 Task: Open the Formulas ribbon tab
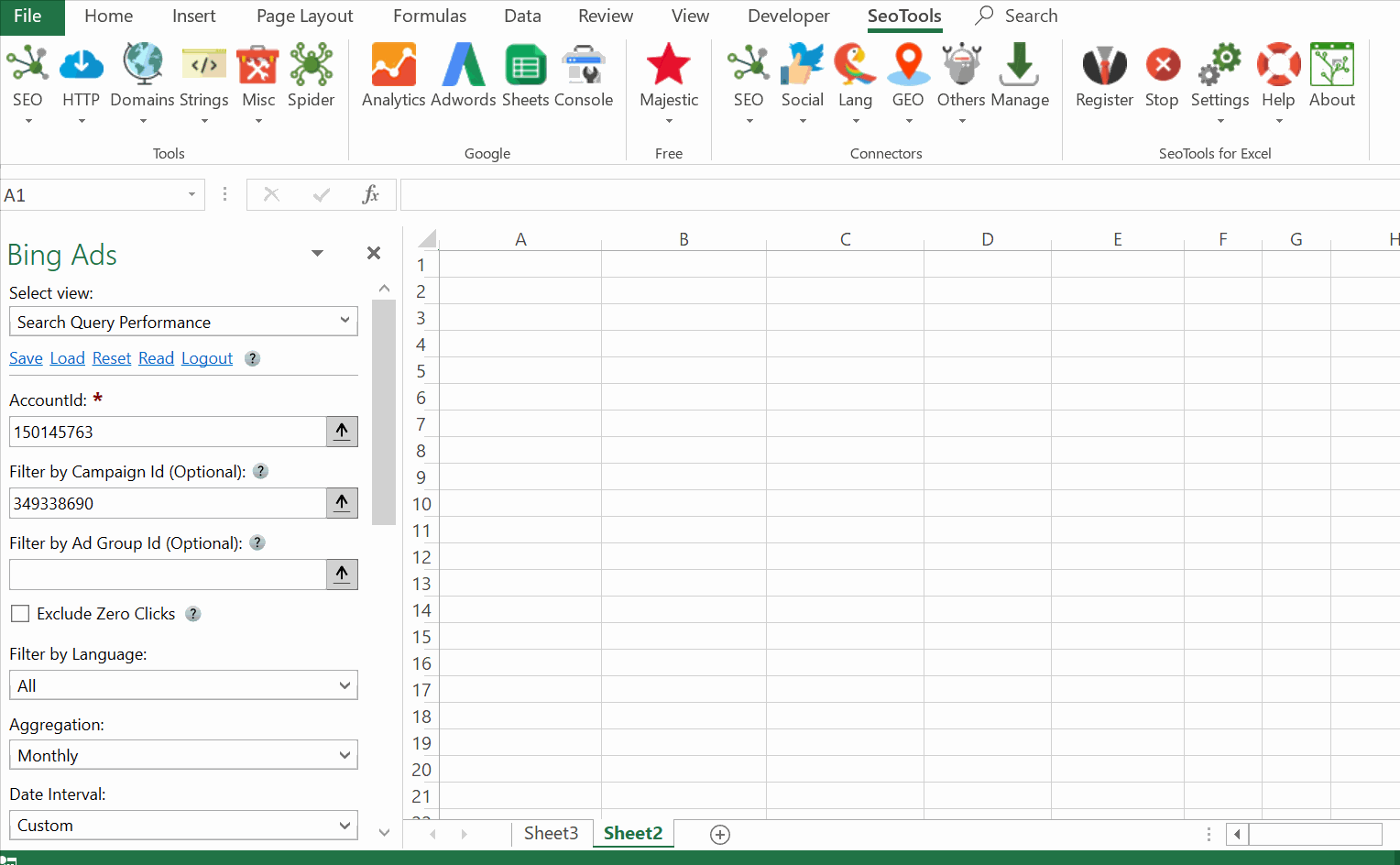[430, 16]
